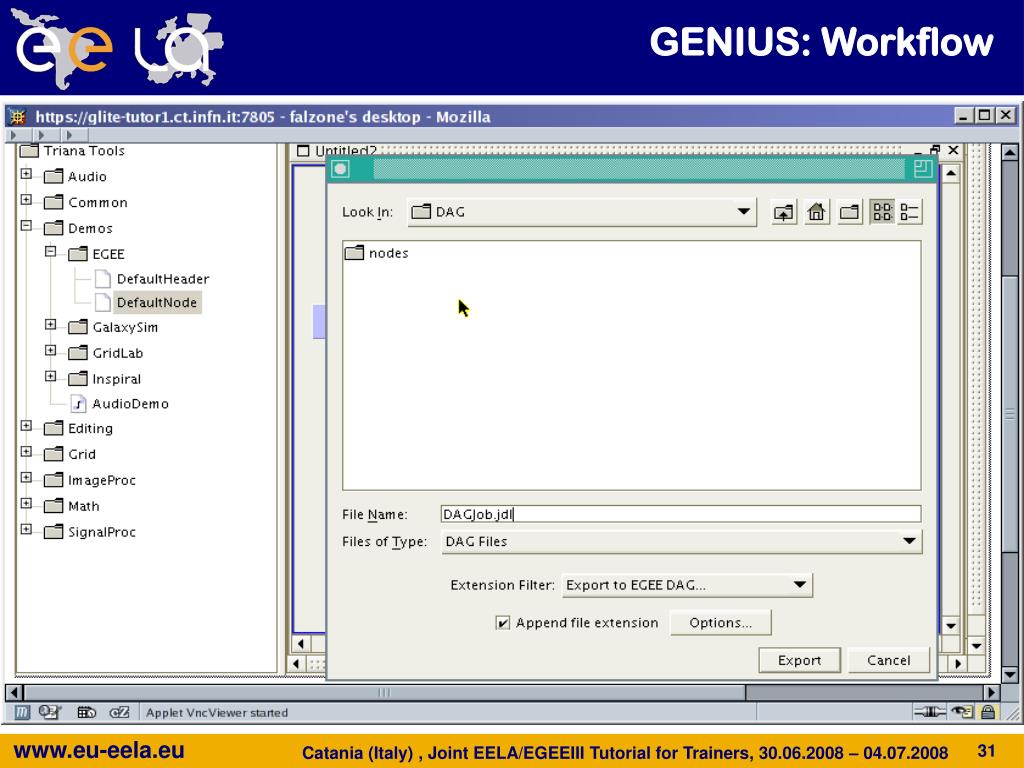
Task: Click the scroll down arrow of the right scrollbar
Action: click(1009, 674)
